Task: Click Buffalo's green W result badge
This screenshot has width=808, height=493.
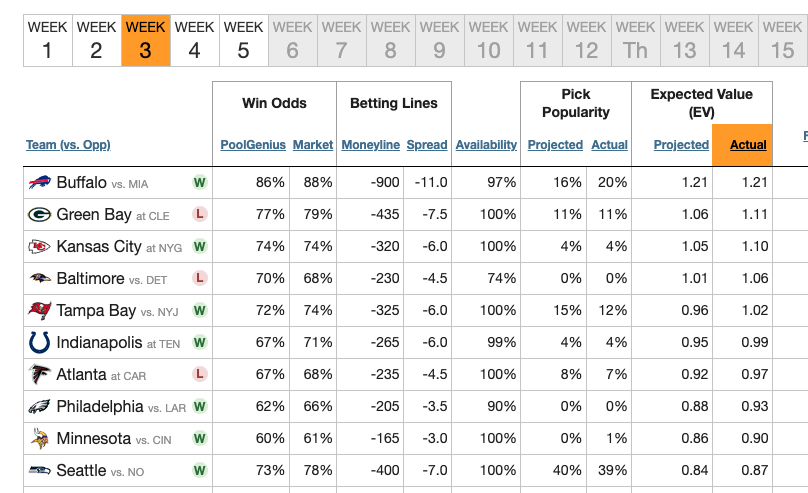Action: [200, 183]
